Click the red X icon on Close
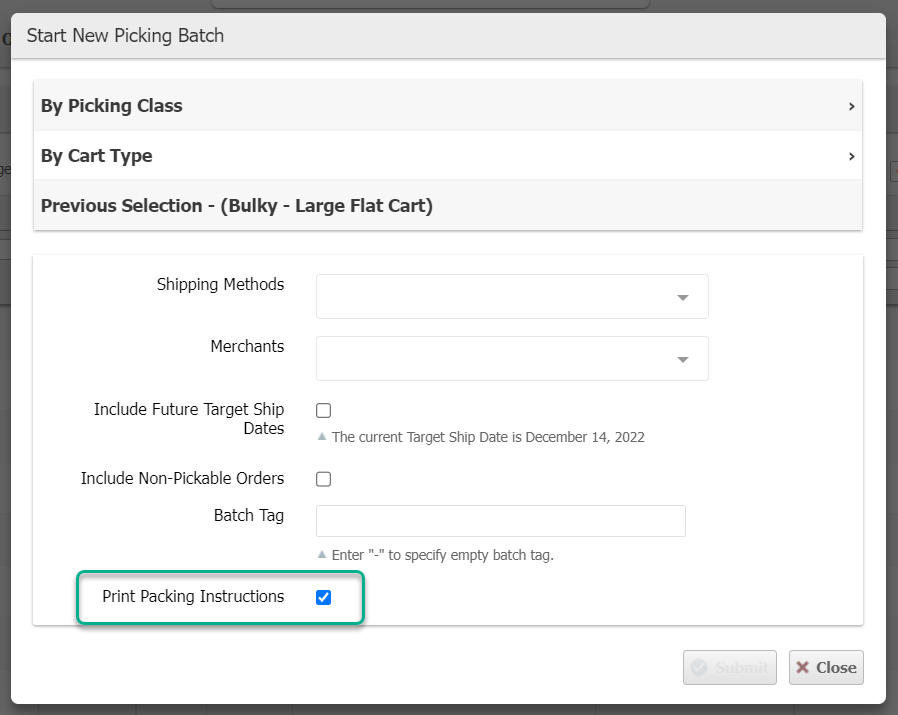The image size is (898, 715). 803,668
